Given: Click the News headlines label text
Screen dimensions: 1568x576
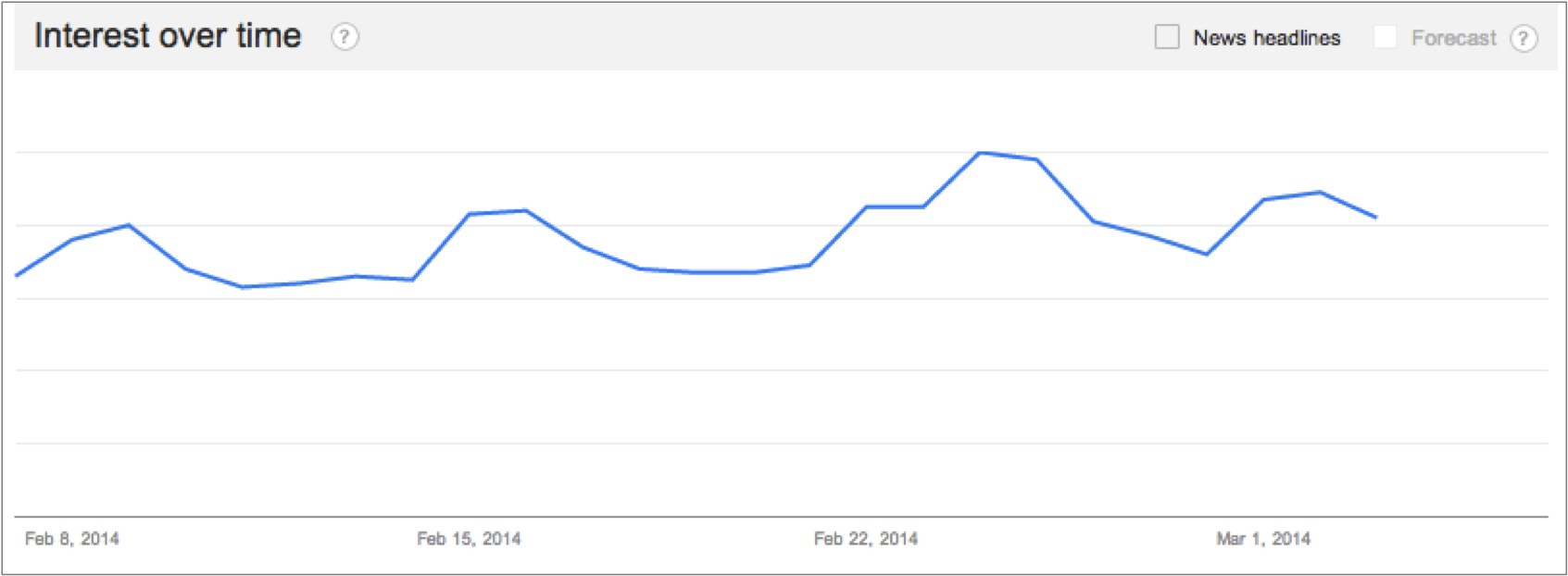Looking at the screenshot, I should pyautogui.click(x=1266, y=38).
